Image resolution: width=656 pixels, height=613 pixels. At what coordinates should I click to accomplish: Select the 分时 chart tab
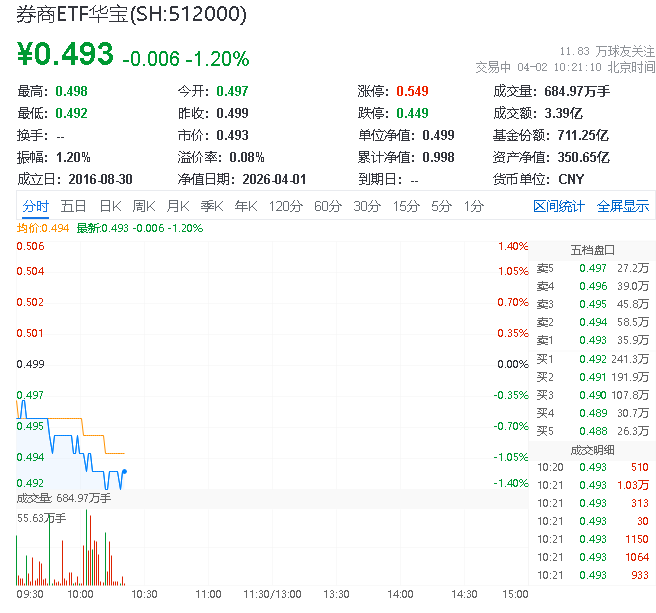tap(36, 206)
